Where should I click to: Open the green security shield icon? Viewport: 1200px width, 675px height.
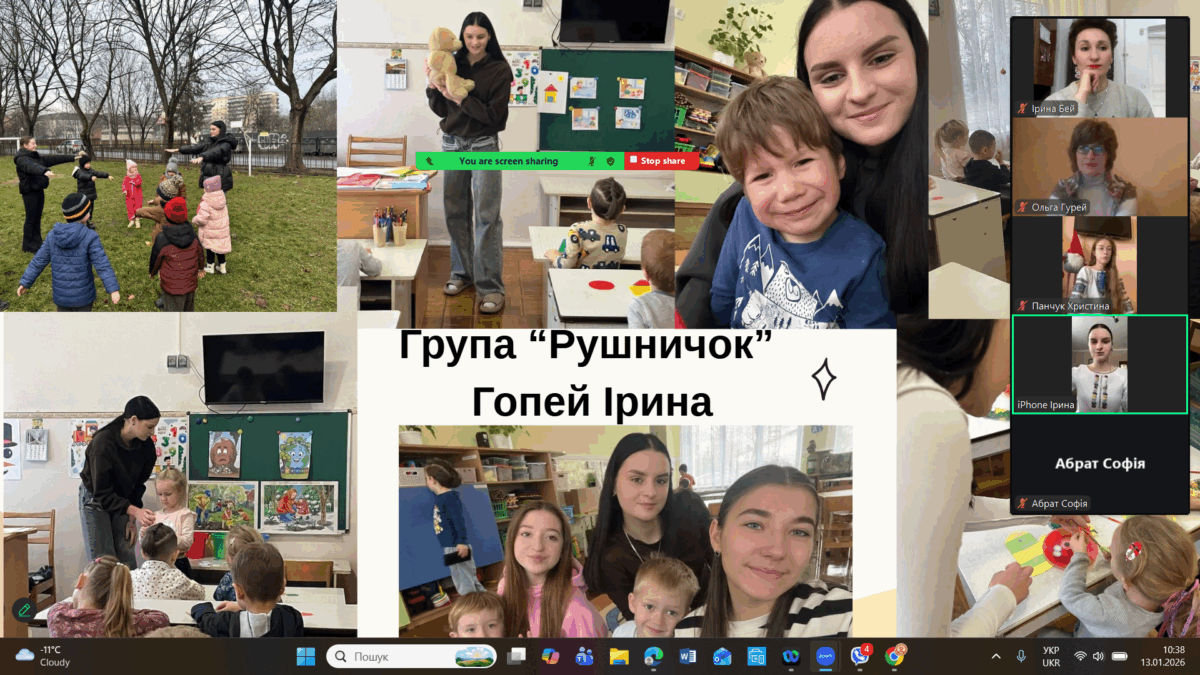(x=610, y=161)
